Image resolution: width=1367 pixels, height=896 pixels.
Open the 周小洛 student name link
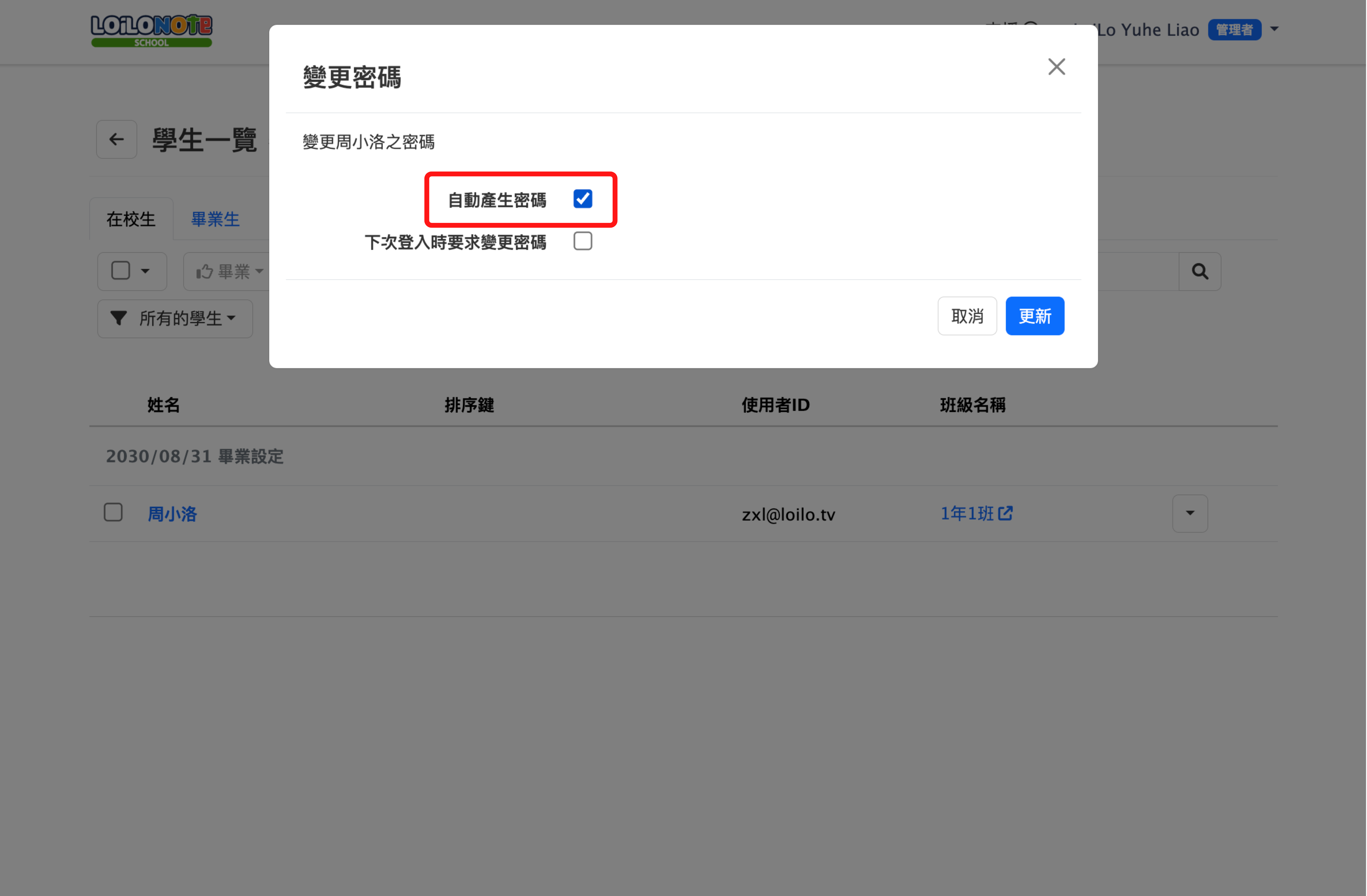(x=172, y=514)
